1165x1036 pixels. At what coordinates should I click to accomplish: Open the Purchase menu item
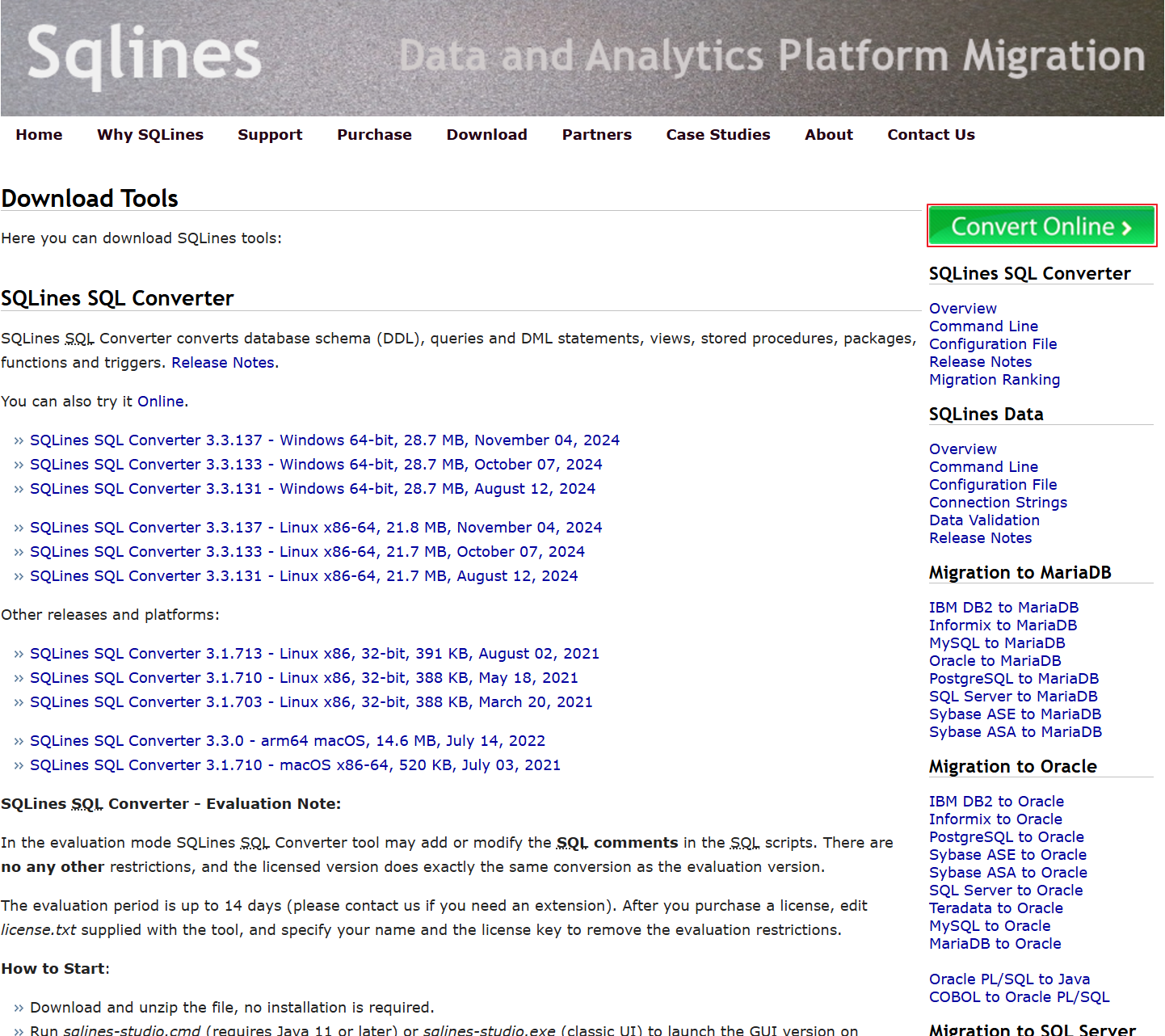point(375,135)
